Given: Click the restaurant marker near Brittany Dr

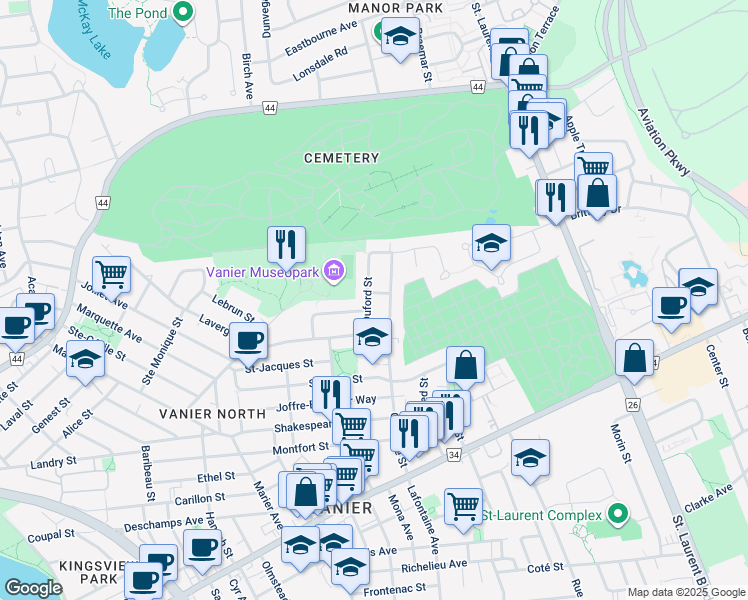Looking at the screenshot, I should [x=556, y=197].
